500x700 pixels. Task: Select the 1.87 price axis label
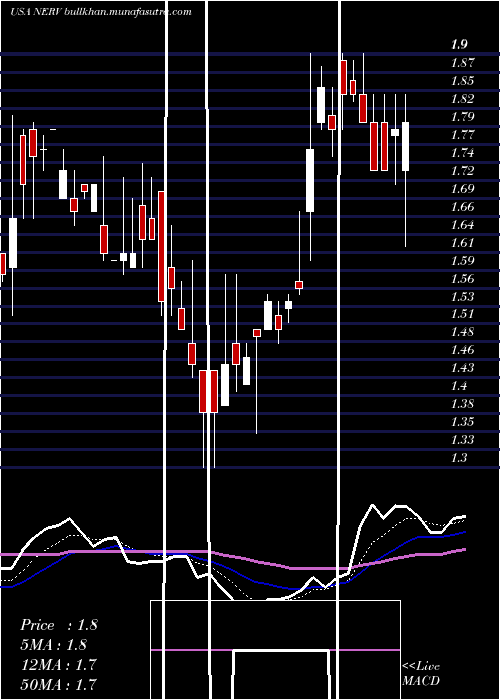(462, 62)
